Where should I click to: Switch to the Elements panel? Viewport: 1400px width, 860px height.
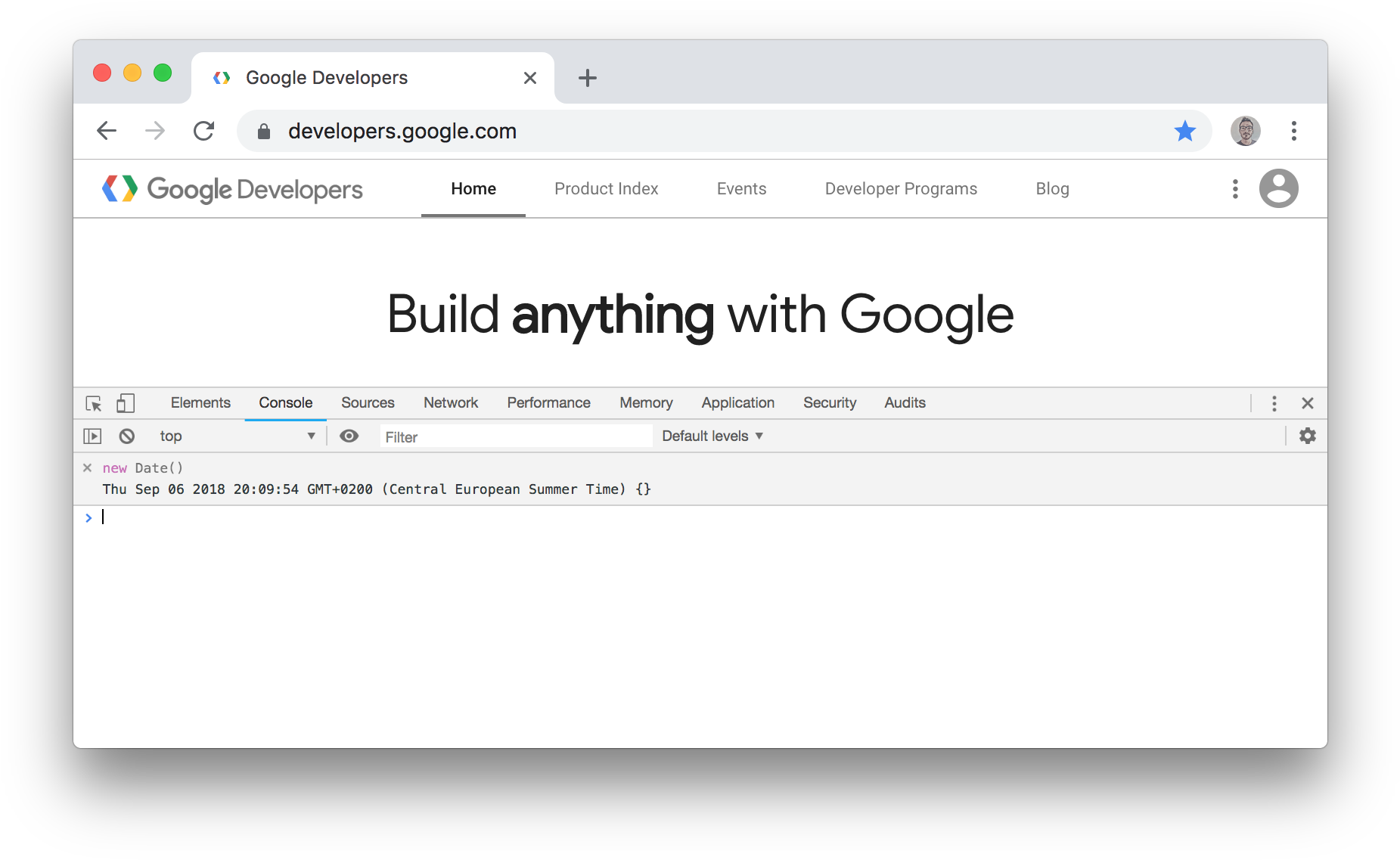click(x=200, y=403)
